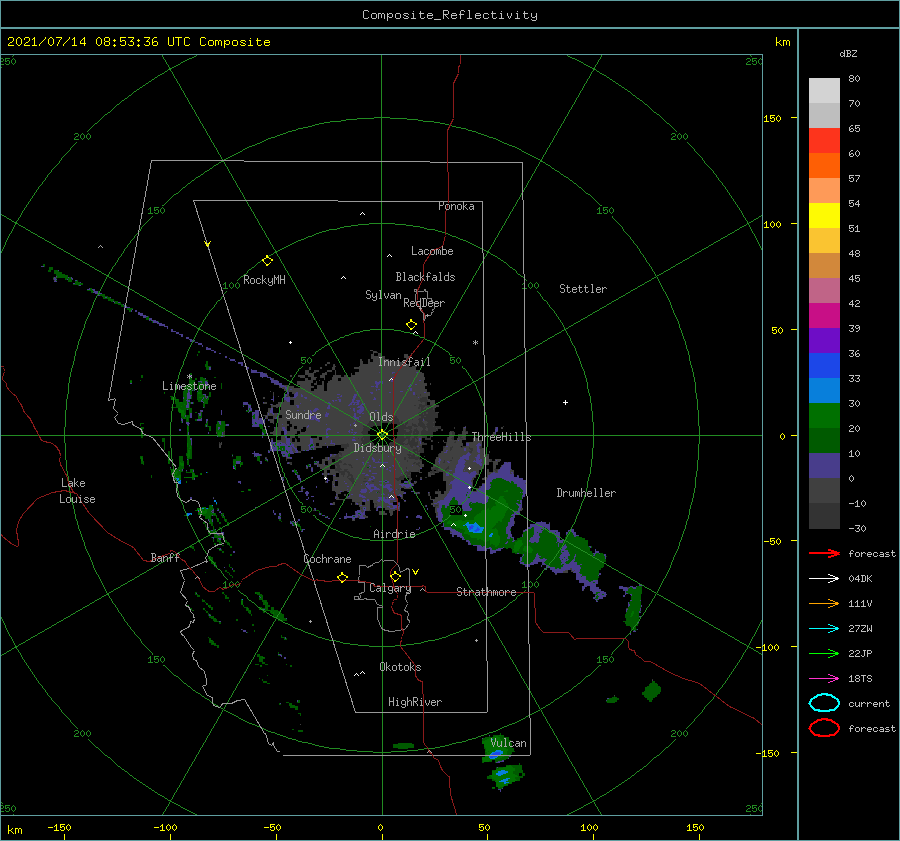Click the yellow diamond marker below RedDeer

click(x=411, y=325)
